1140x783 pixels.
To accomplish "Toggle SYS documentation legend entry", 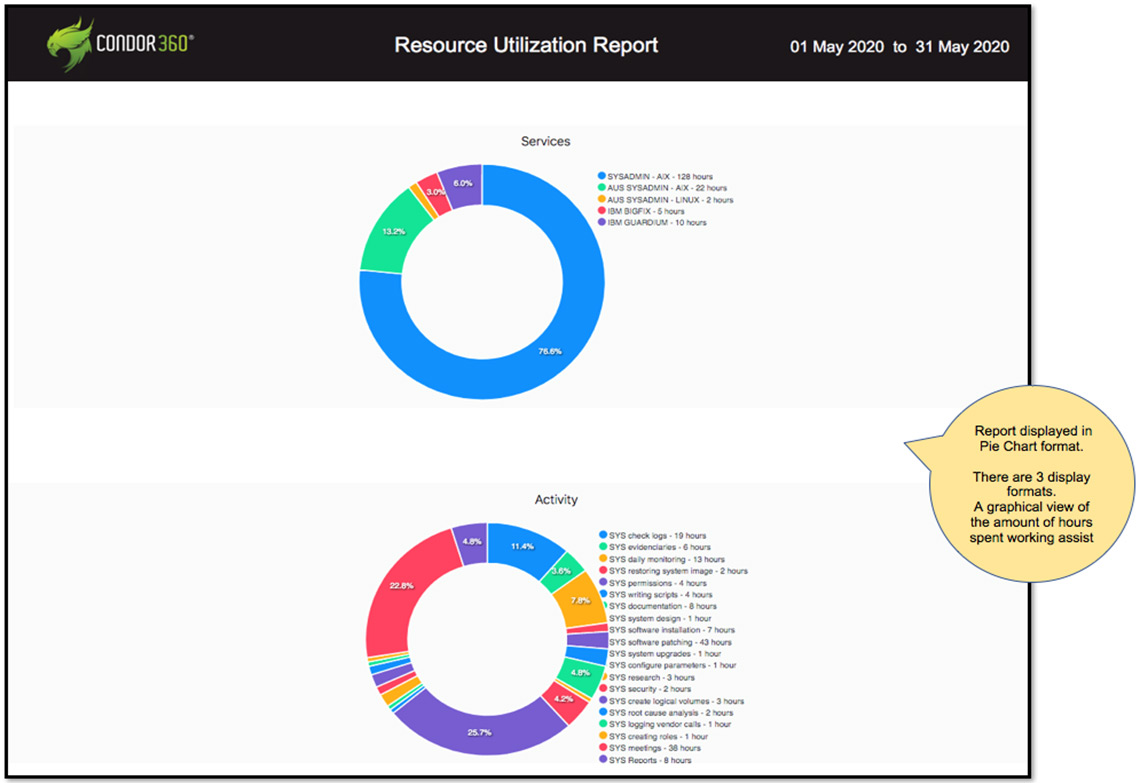I will (662, 607).
